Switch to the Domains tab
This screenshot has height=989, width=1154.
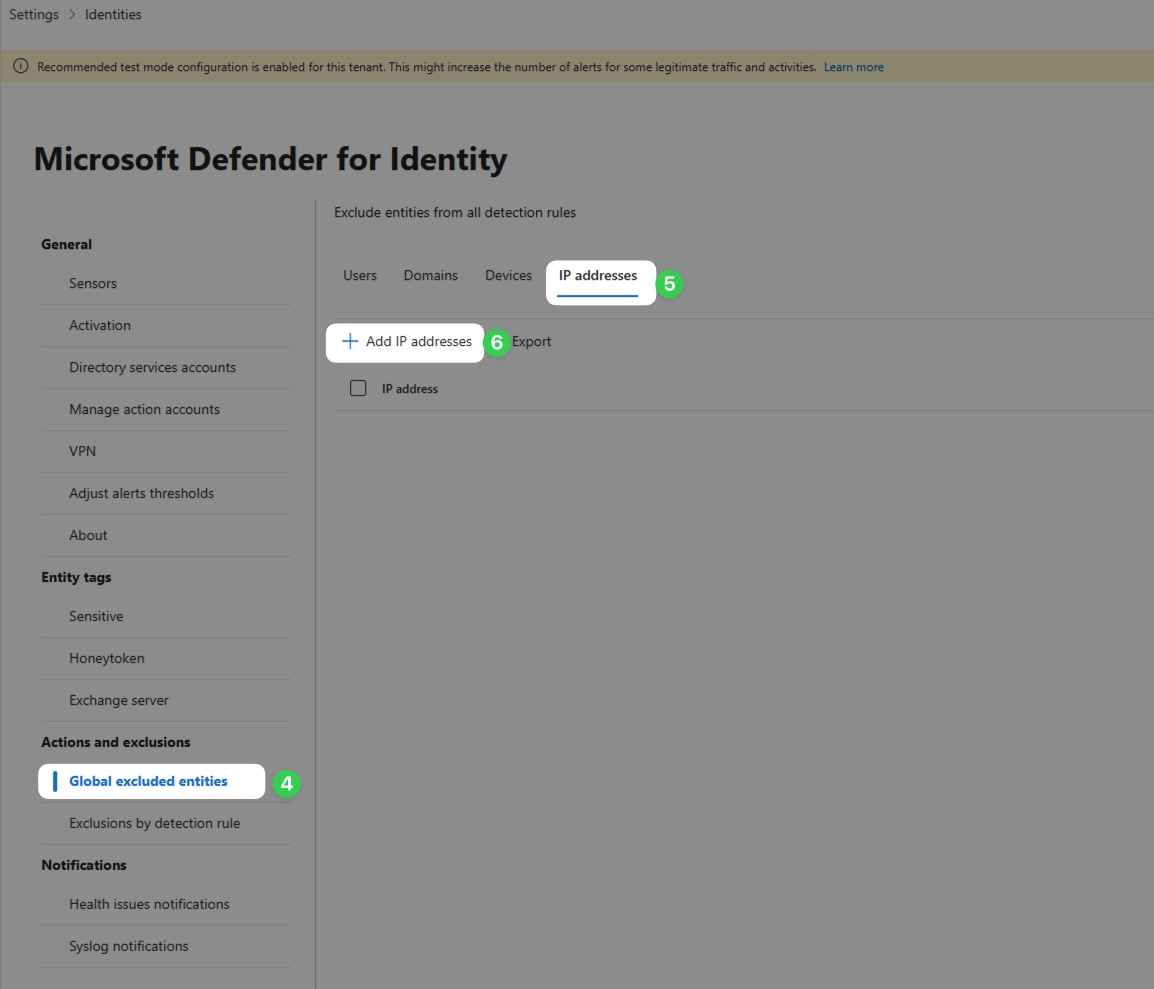click(431, 275)
